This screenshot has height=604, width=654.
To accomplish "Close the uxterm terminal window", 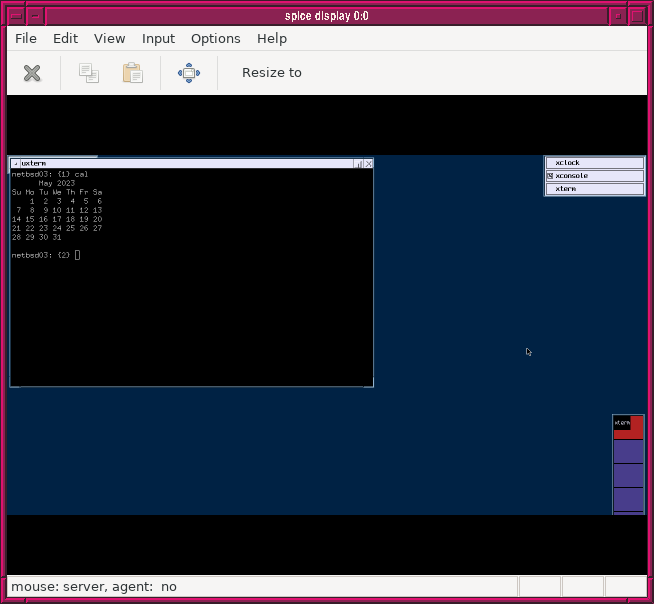I will 368,163.
